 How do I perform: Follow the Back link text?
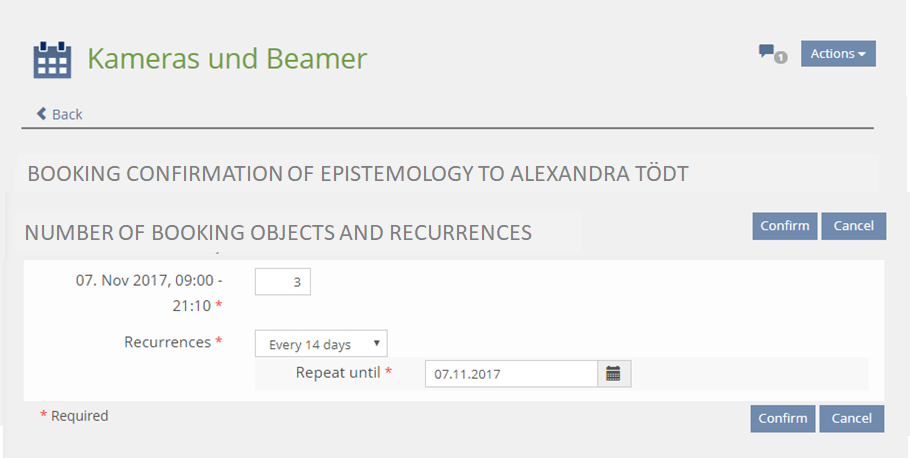click(x=67, y=114)
